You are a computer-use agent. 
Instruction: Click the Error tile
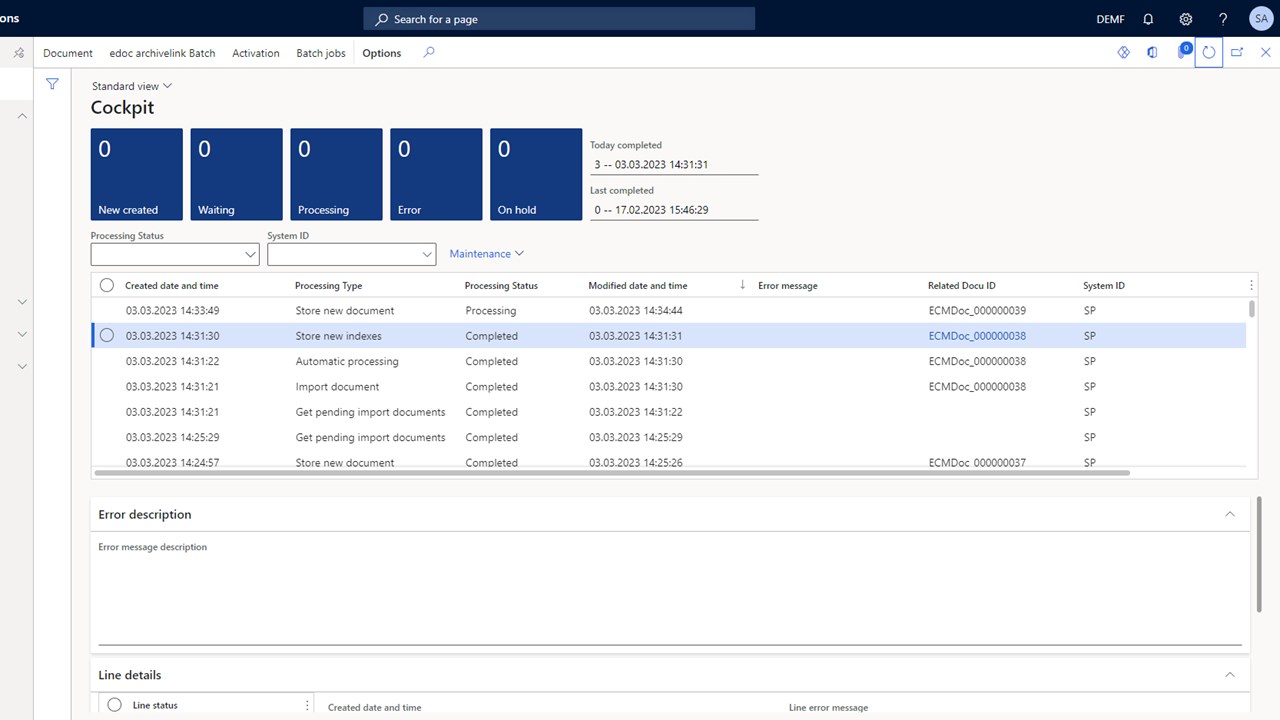(436, 174)
